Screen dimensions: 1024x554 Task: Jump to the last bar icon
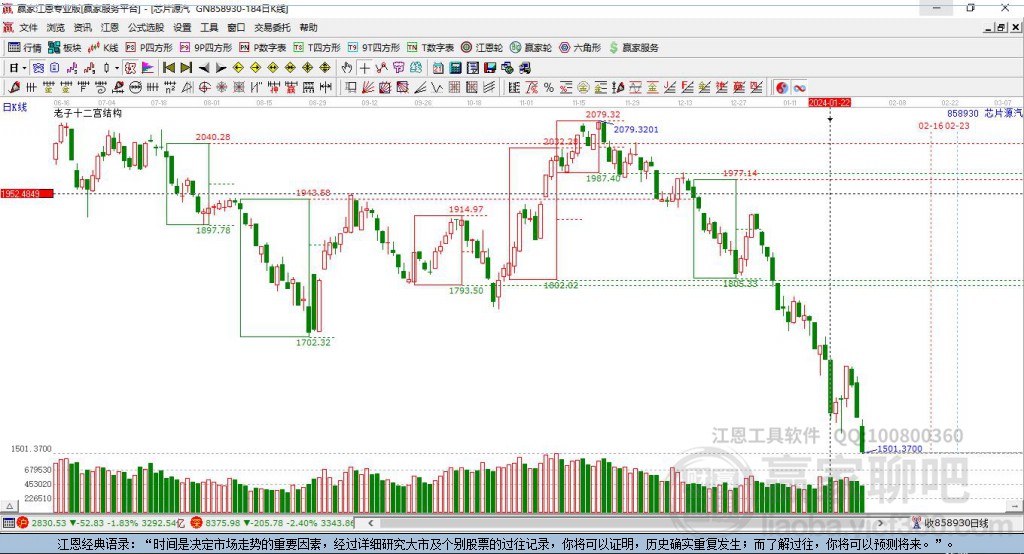186,68
